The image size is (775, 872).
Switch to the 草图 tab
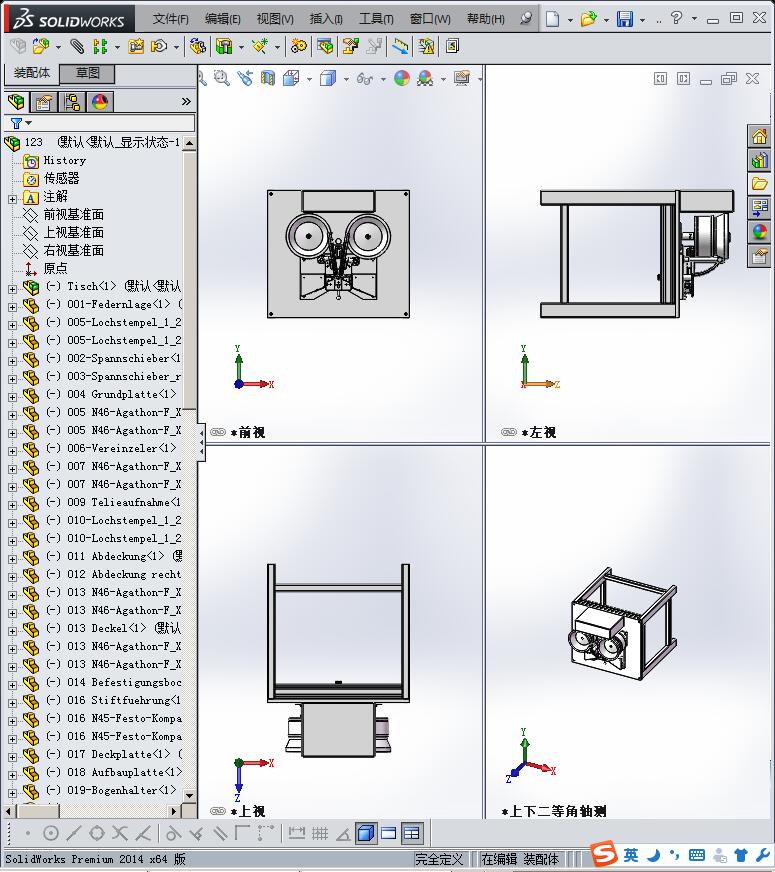(x=87, y=73)
